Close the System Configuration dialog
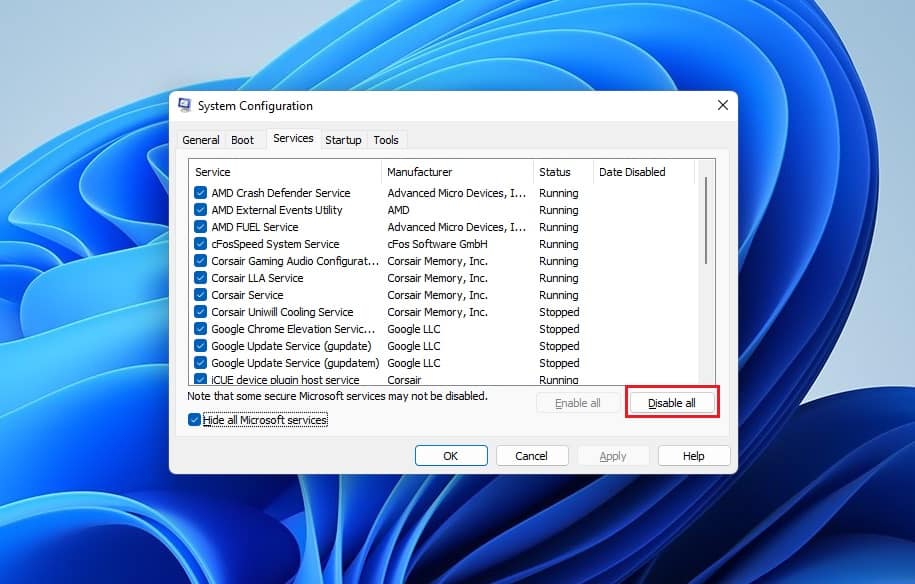The image size is (915, 584). pos(722,105)
